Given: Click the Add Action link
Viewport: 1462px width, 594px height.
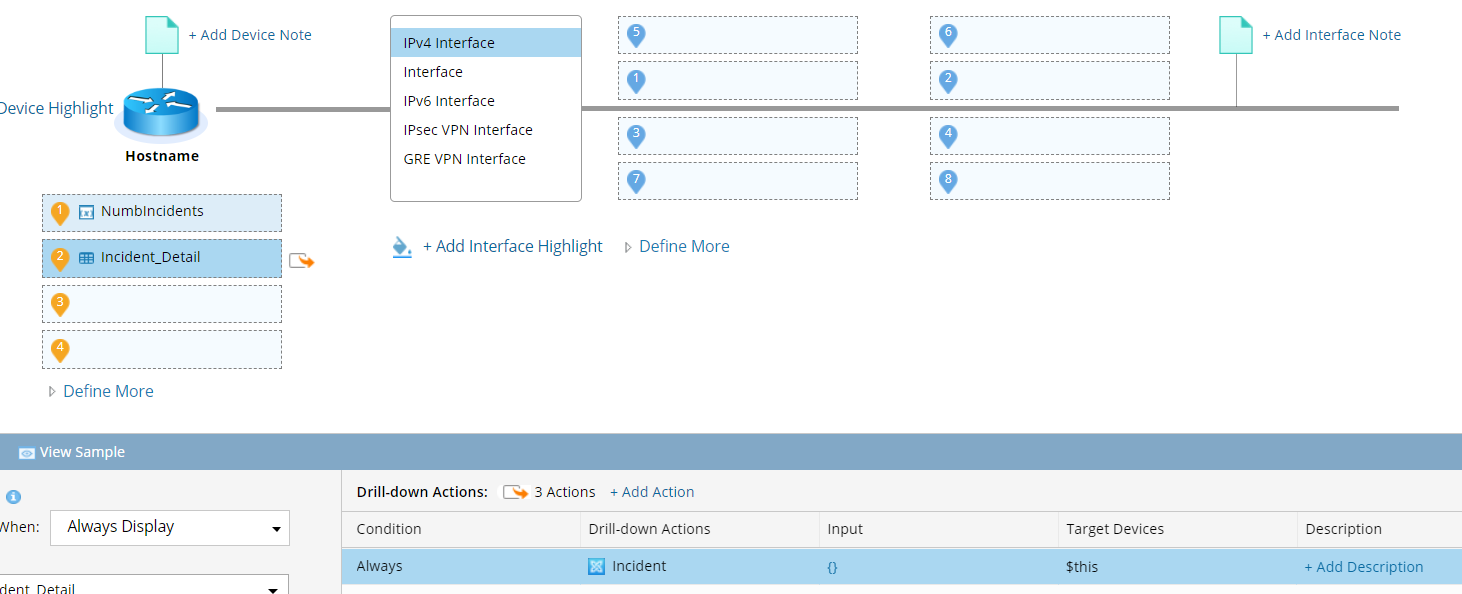Looking at the screenshot, I should [652, 491].
